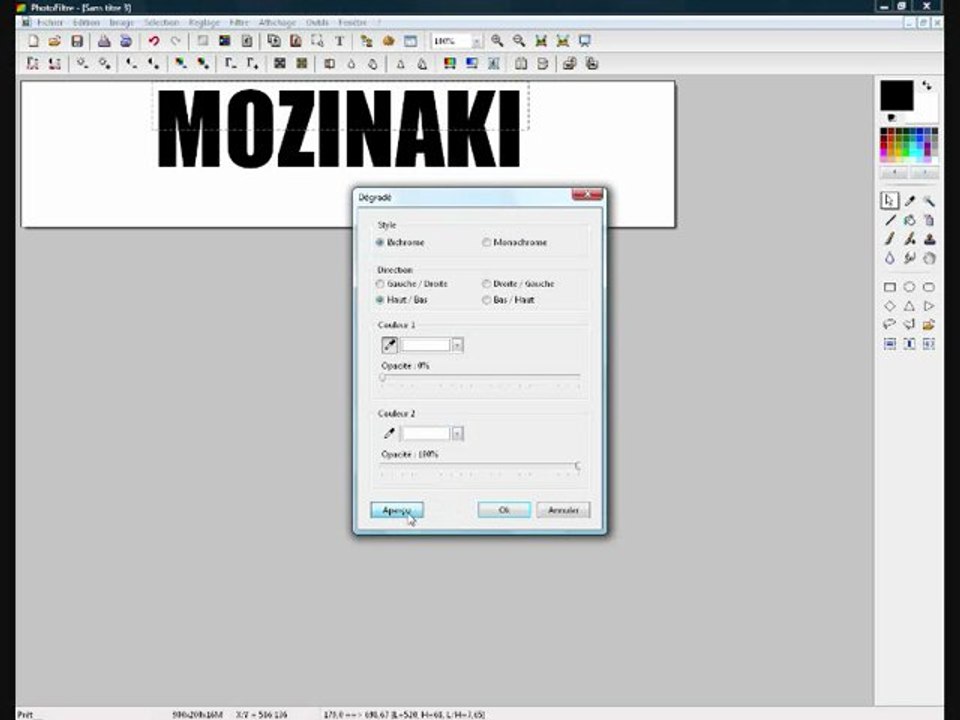Click the Zoom out magnifier icon
960x720 pixels.
click(x=519, y=41)
